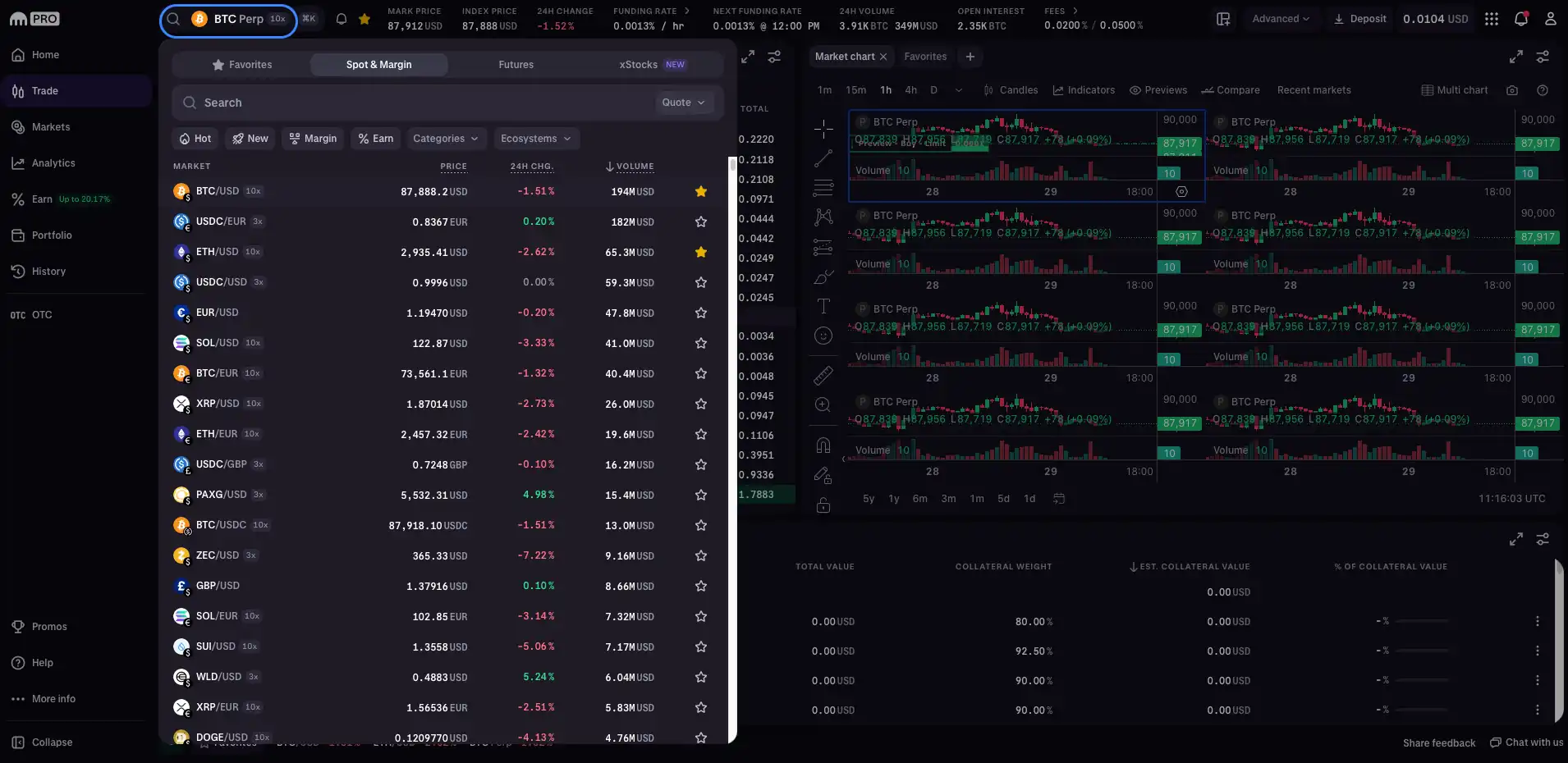Toggle the Hot markets filter
The height and width of the screenshot is (763, 1568).
(195, 139)
